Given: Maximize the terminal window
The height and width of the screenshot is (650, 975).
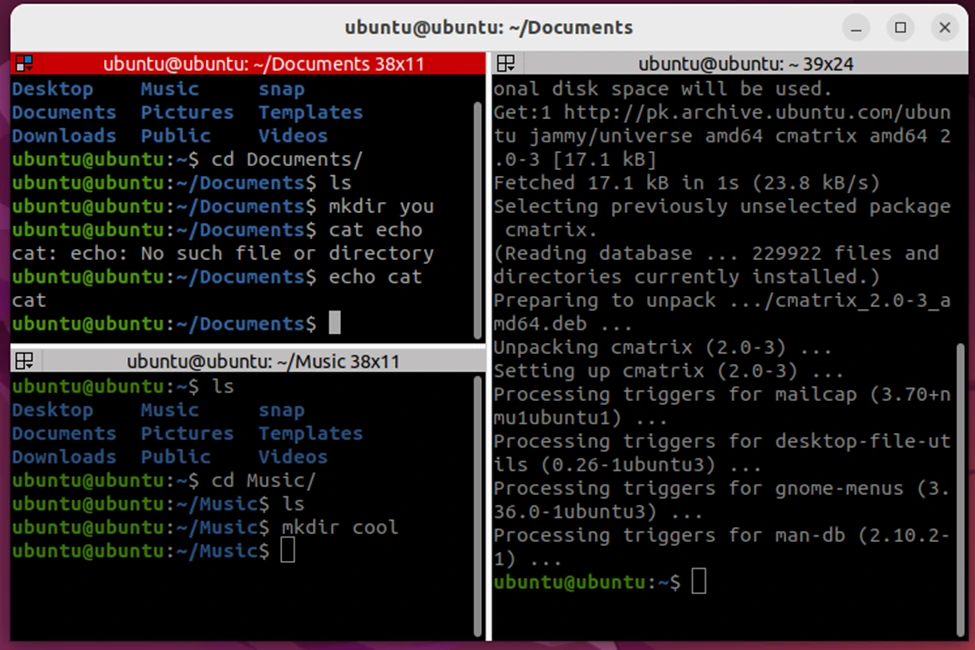Looking at the screenshot, I should click(x=900, y=27).
